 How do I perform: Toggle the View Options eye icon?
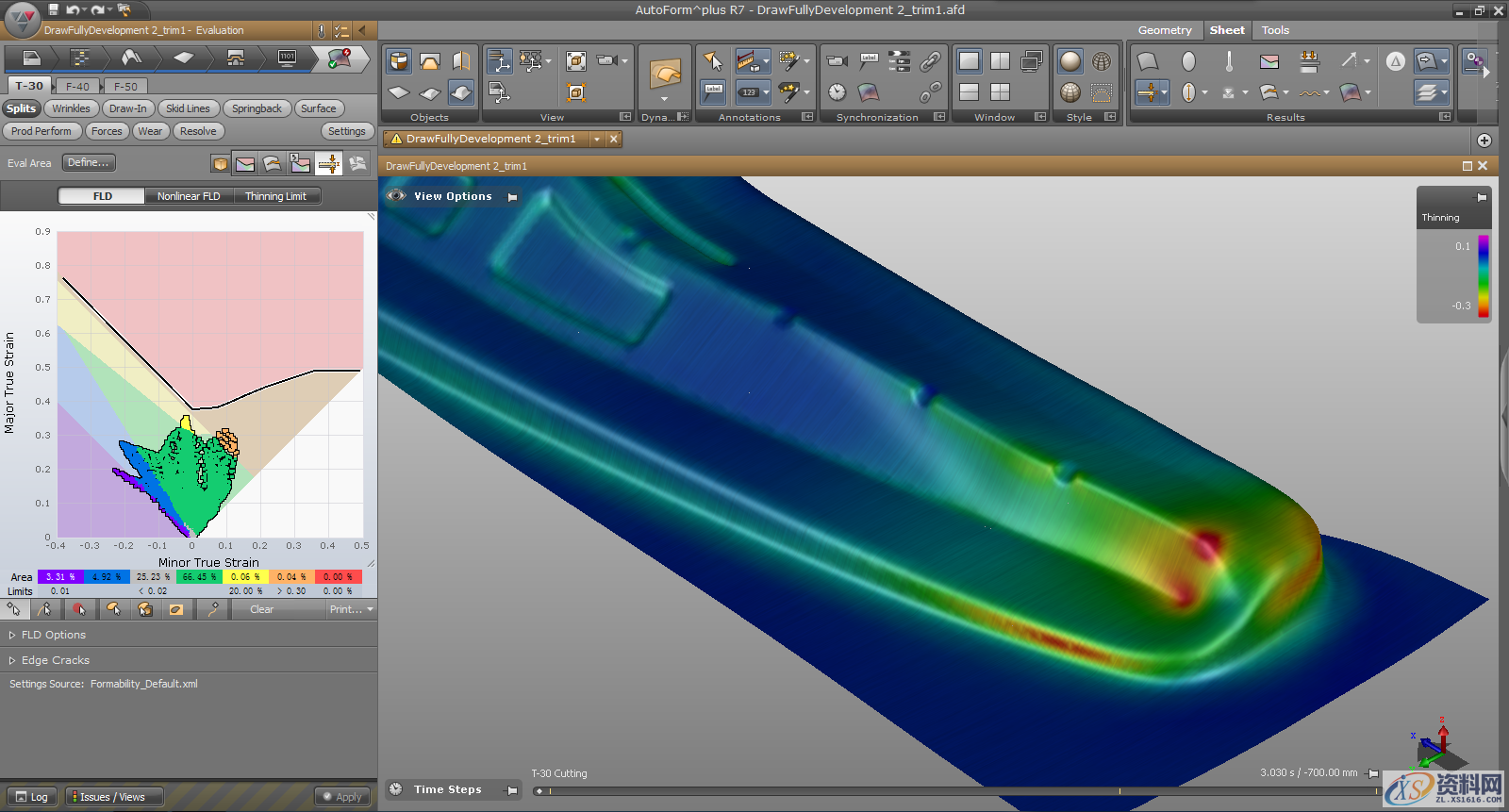pos(396,196)
